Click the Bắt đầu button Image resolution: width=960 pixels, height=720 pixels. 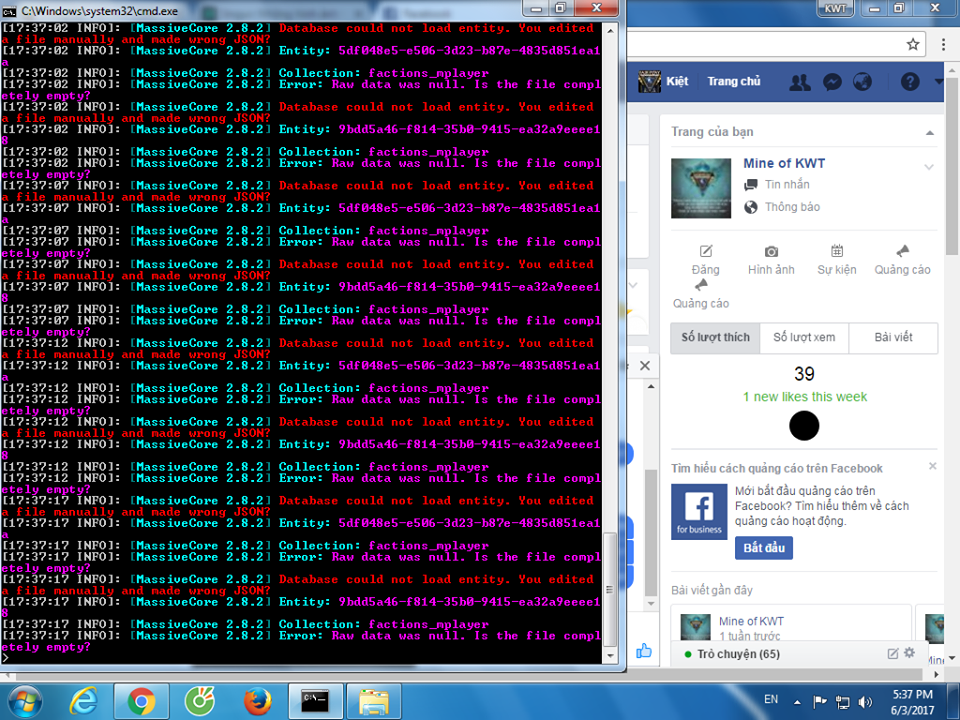(763, 548)
